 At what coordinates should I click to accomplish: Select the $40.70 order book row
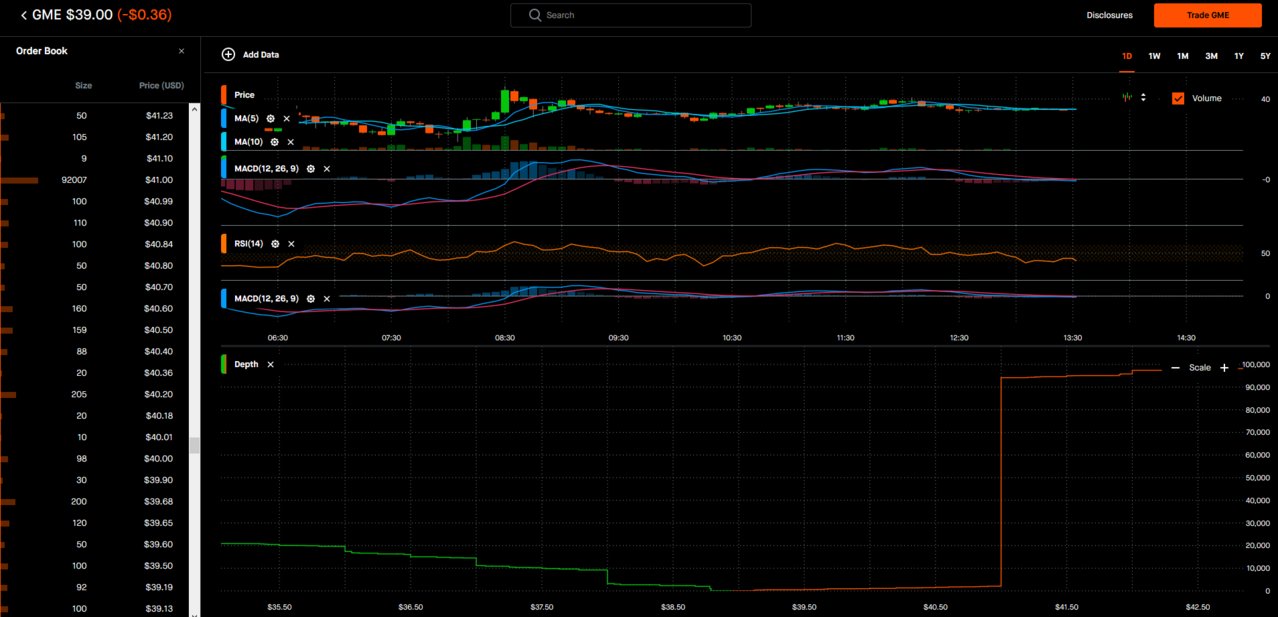pos(94,287)
